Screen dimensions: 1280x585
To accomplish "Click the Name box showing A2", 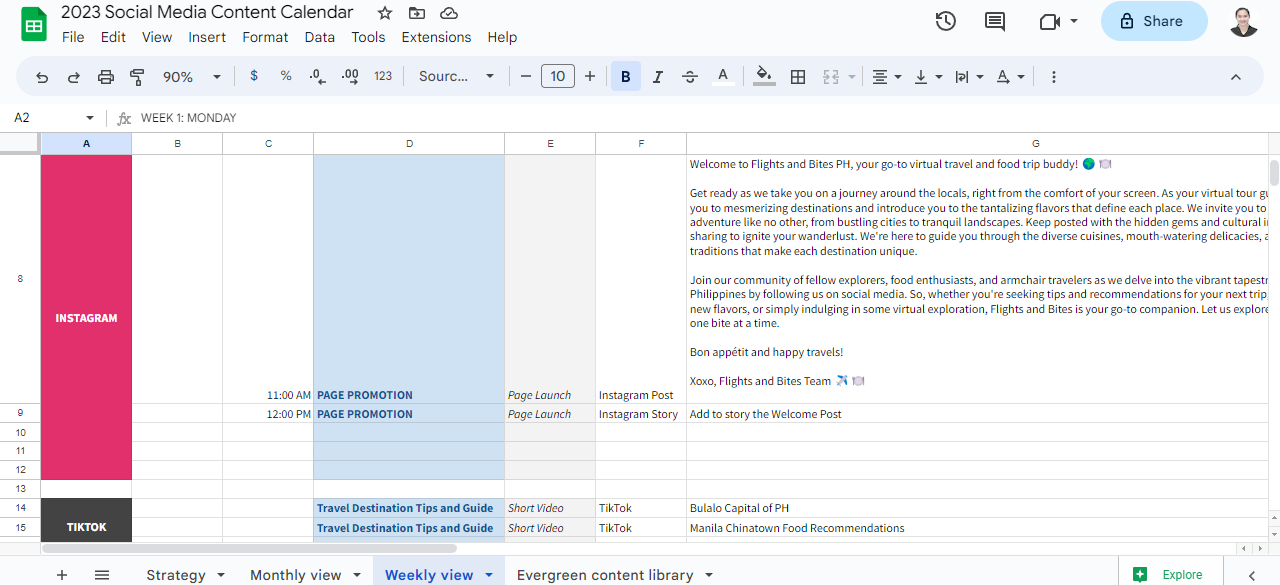I will 54,118.
